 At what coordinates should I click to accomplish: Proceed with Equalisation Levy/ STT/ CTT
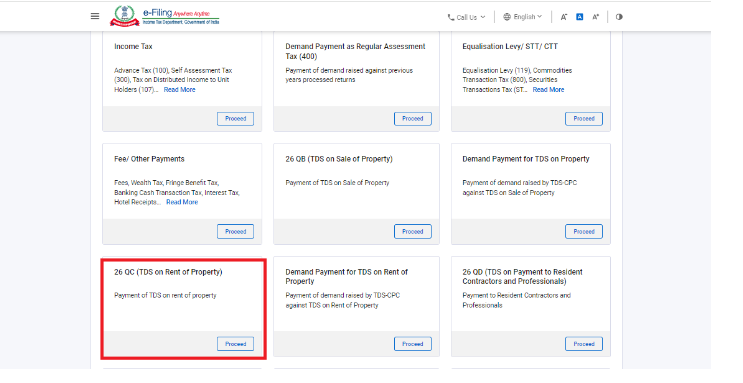tap(584, 119)
